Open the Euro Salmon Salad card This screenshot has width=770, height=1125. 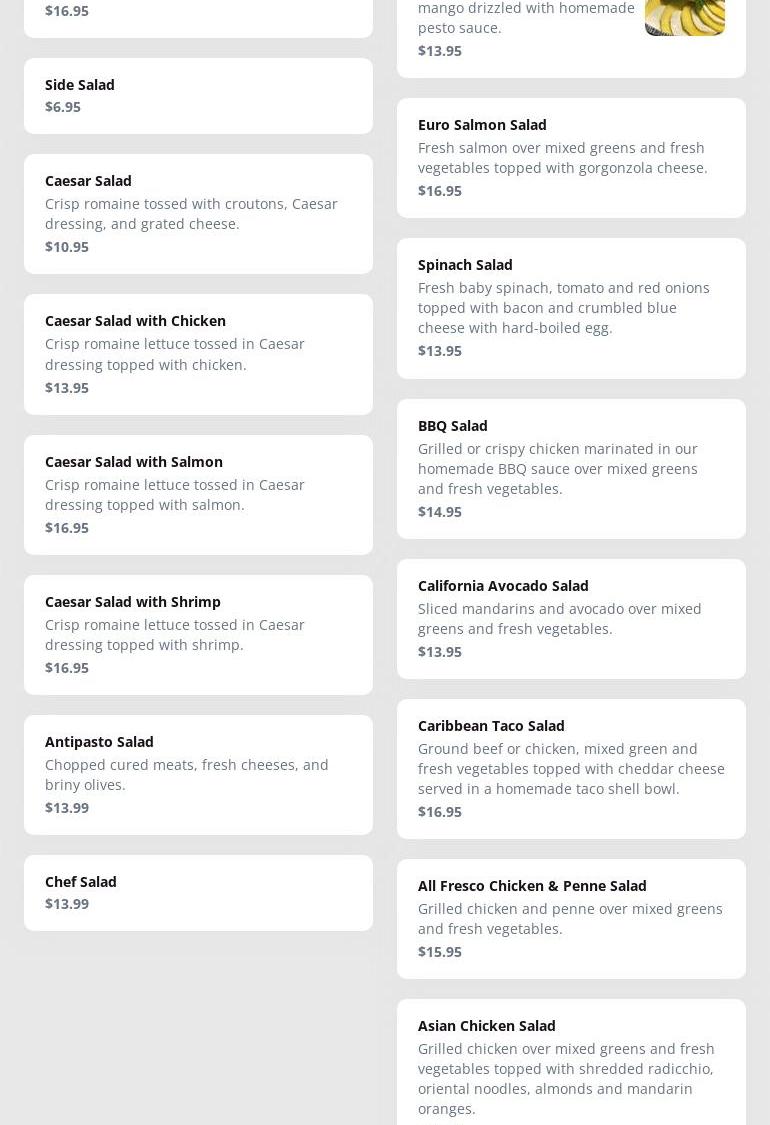[x=571, y=157]
